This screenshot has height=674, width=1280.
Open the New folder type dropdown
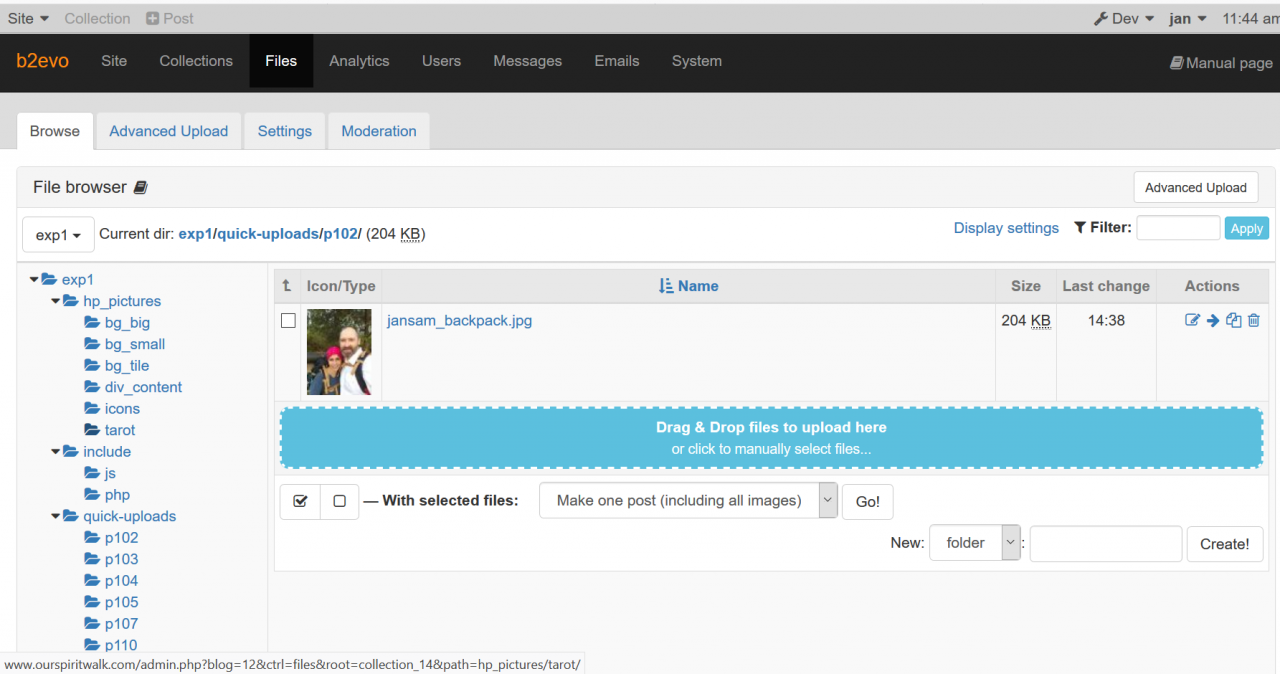975,543
